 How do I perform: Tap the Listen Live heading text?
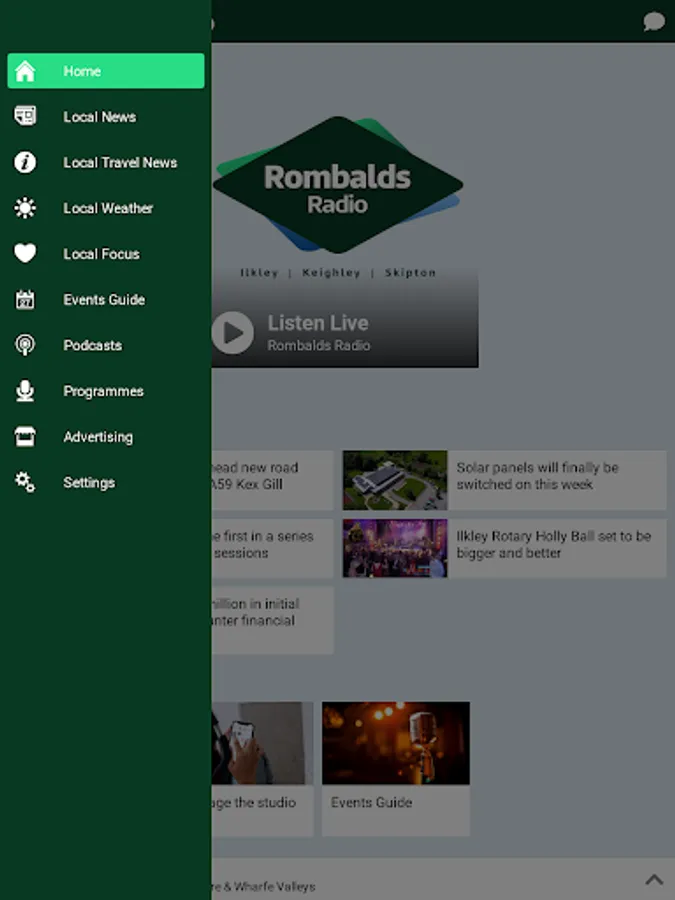[x=318, y=323]
